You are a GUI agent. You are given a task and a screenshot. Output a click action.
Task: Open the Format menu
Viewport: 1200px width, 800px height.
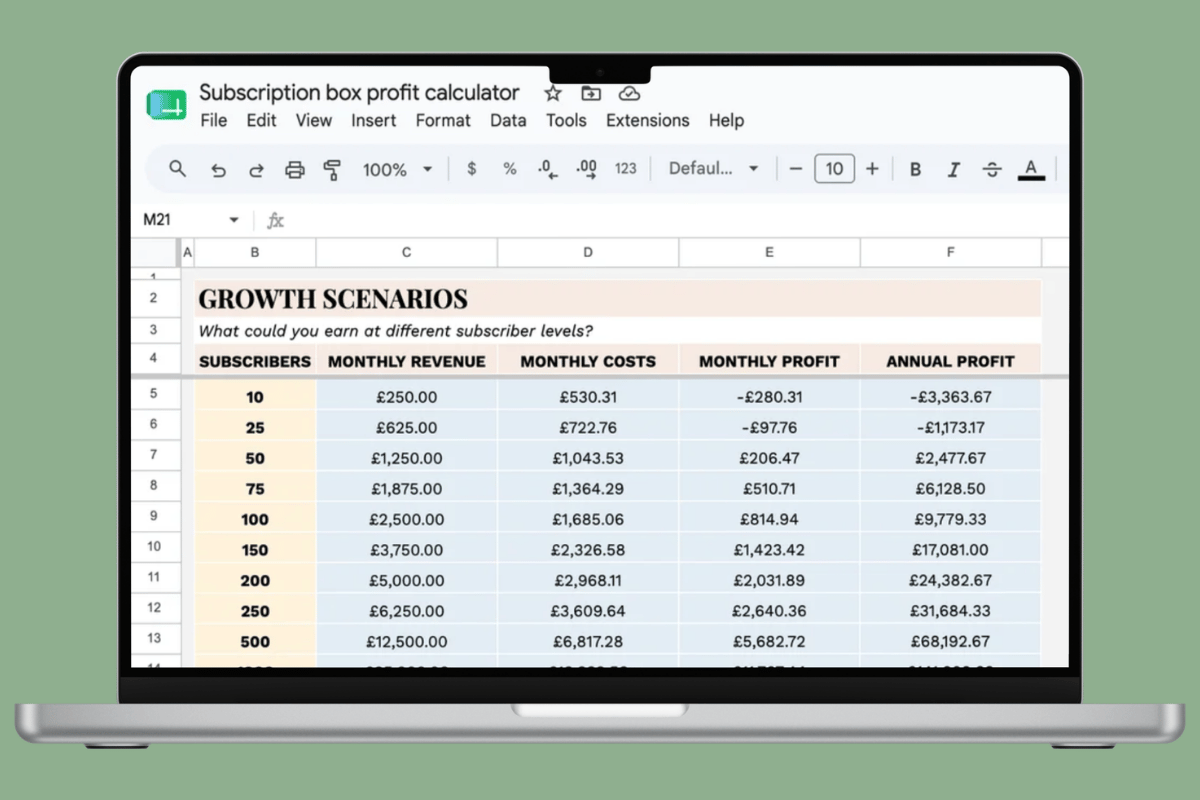point(443,120)
